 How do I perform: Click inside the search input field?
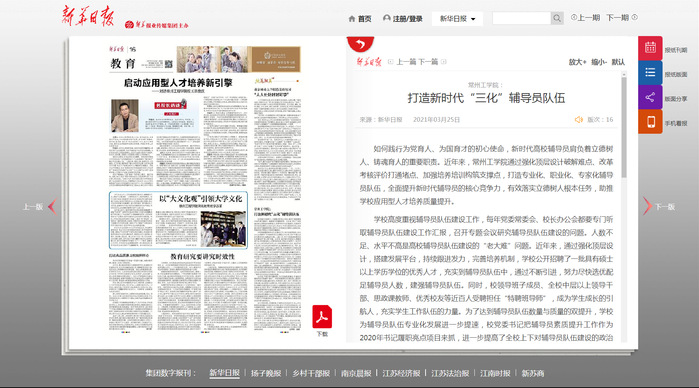coord(522,18)
